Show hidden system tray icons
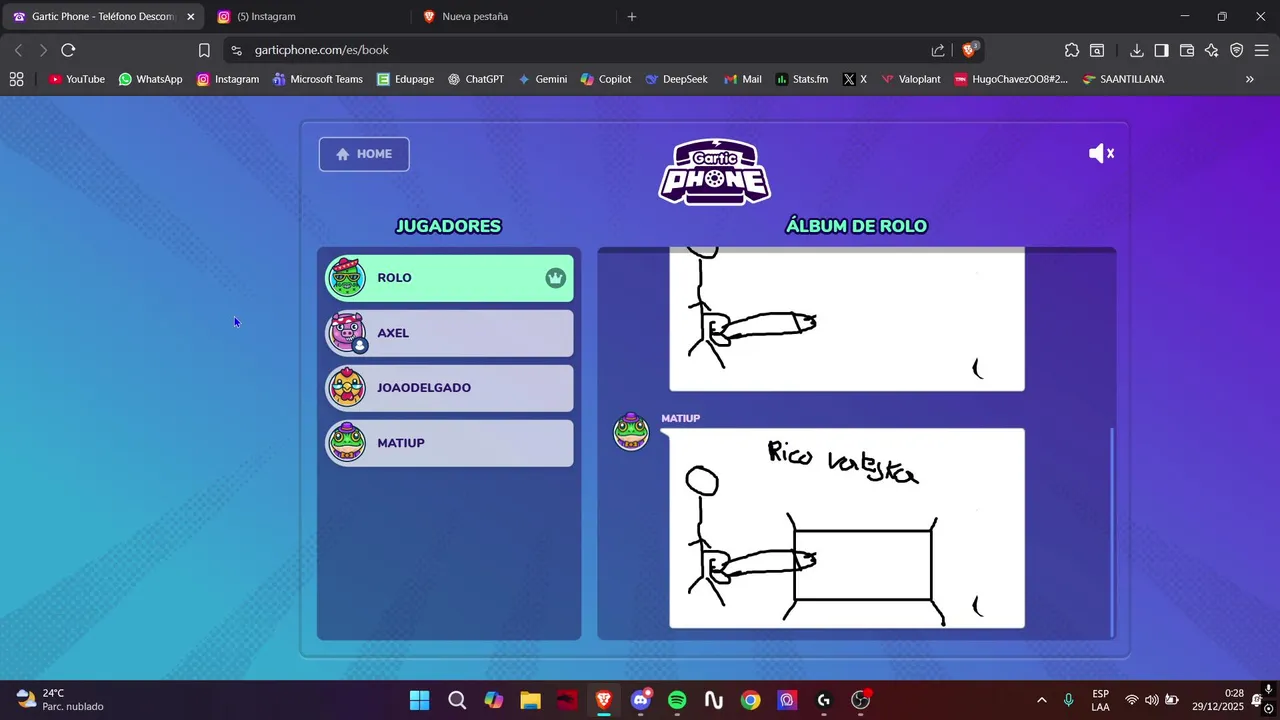Image resolution: width=1280 pixels, height=720 pixels. (x=1042, y=700)
